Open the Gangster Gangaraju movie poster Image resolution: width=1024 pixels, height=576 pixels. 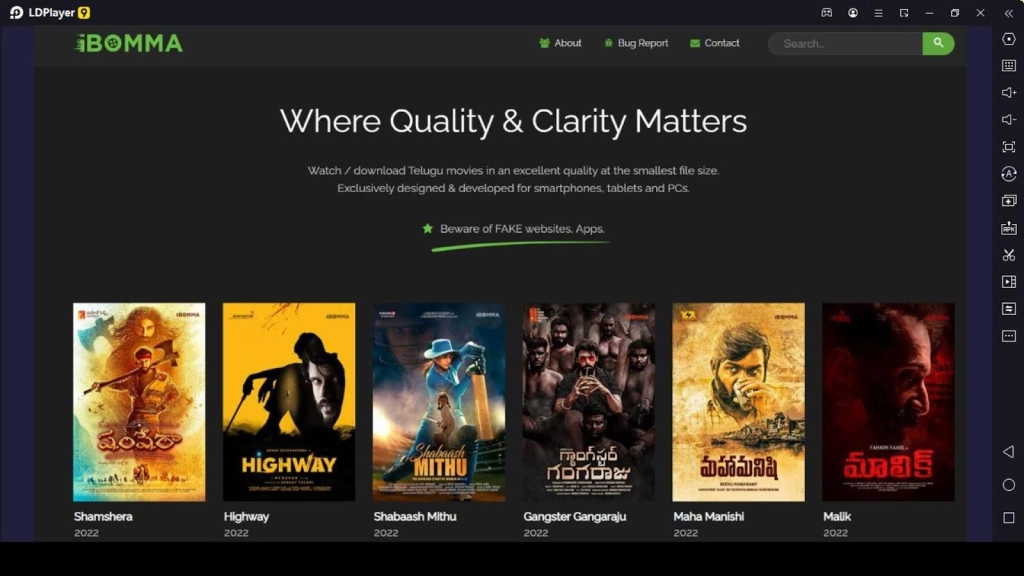[588, 402]
